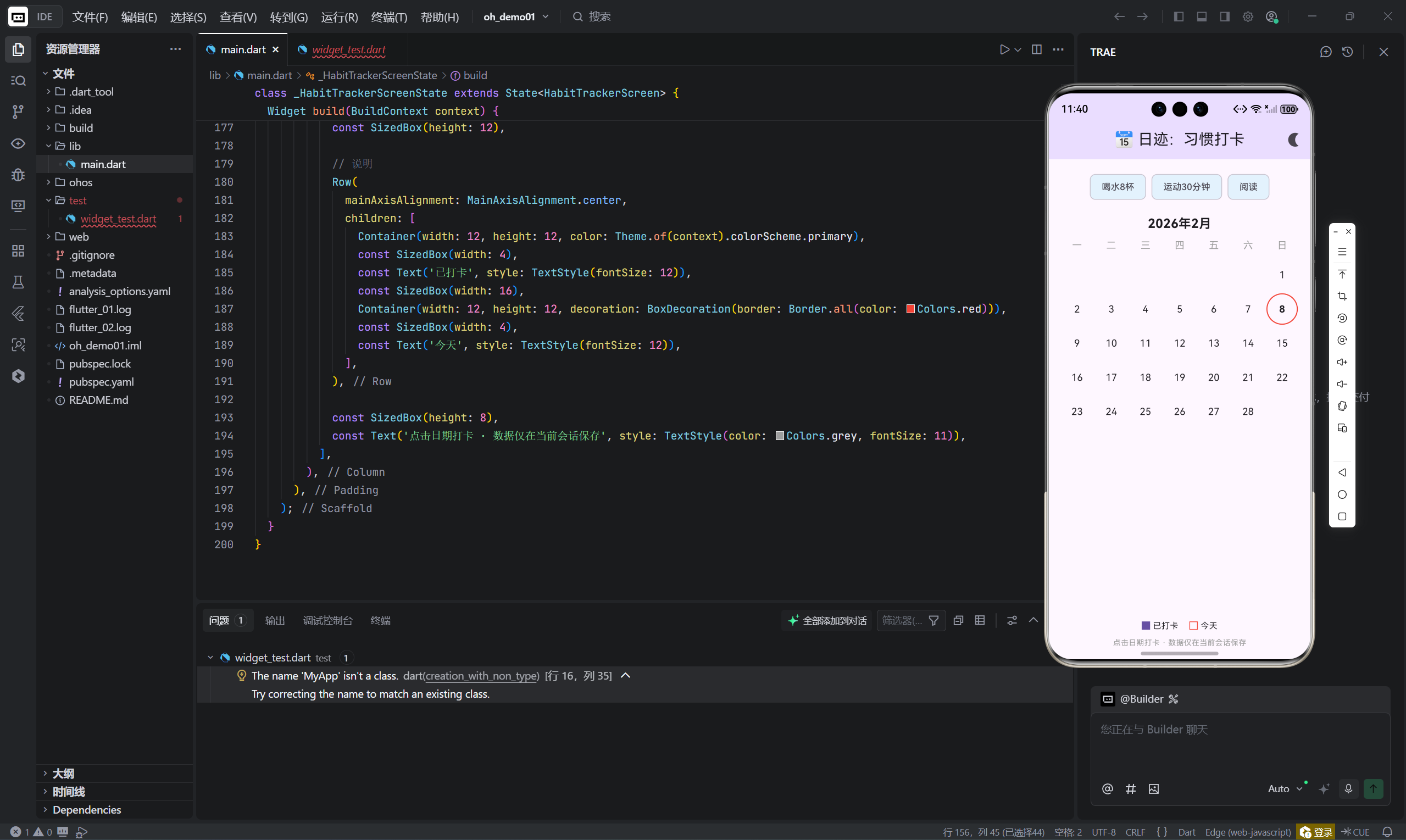
Task: Click the split editor icon
Action: [x=1036, y=50]
